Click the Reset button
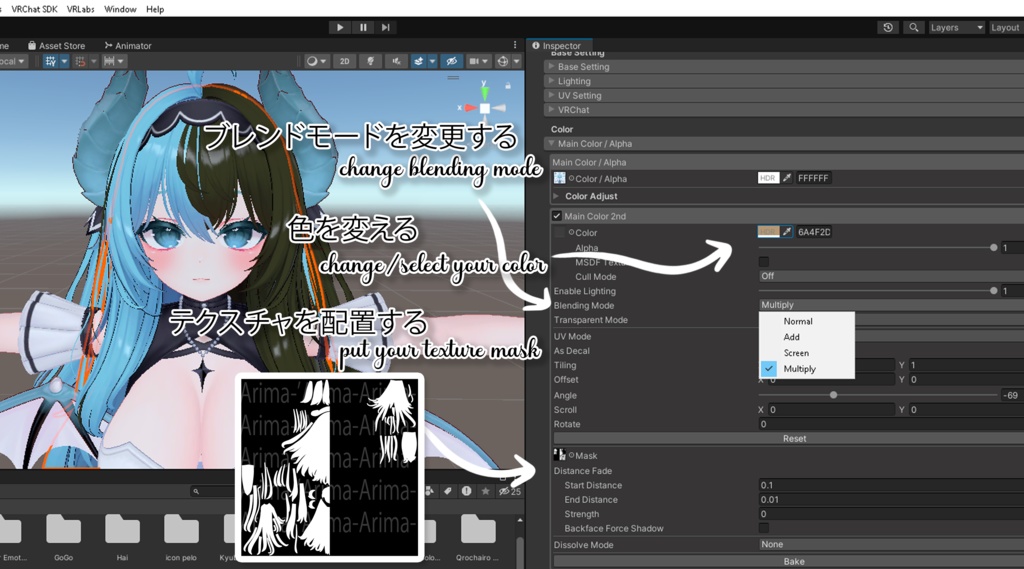The height and width of the screenshot is (569, 1024). click(789, 438)
